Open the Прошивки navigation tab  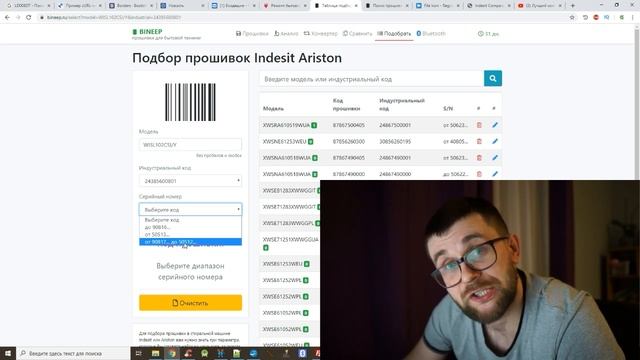[x=252, y=33]
